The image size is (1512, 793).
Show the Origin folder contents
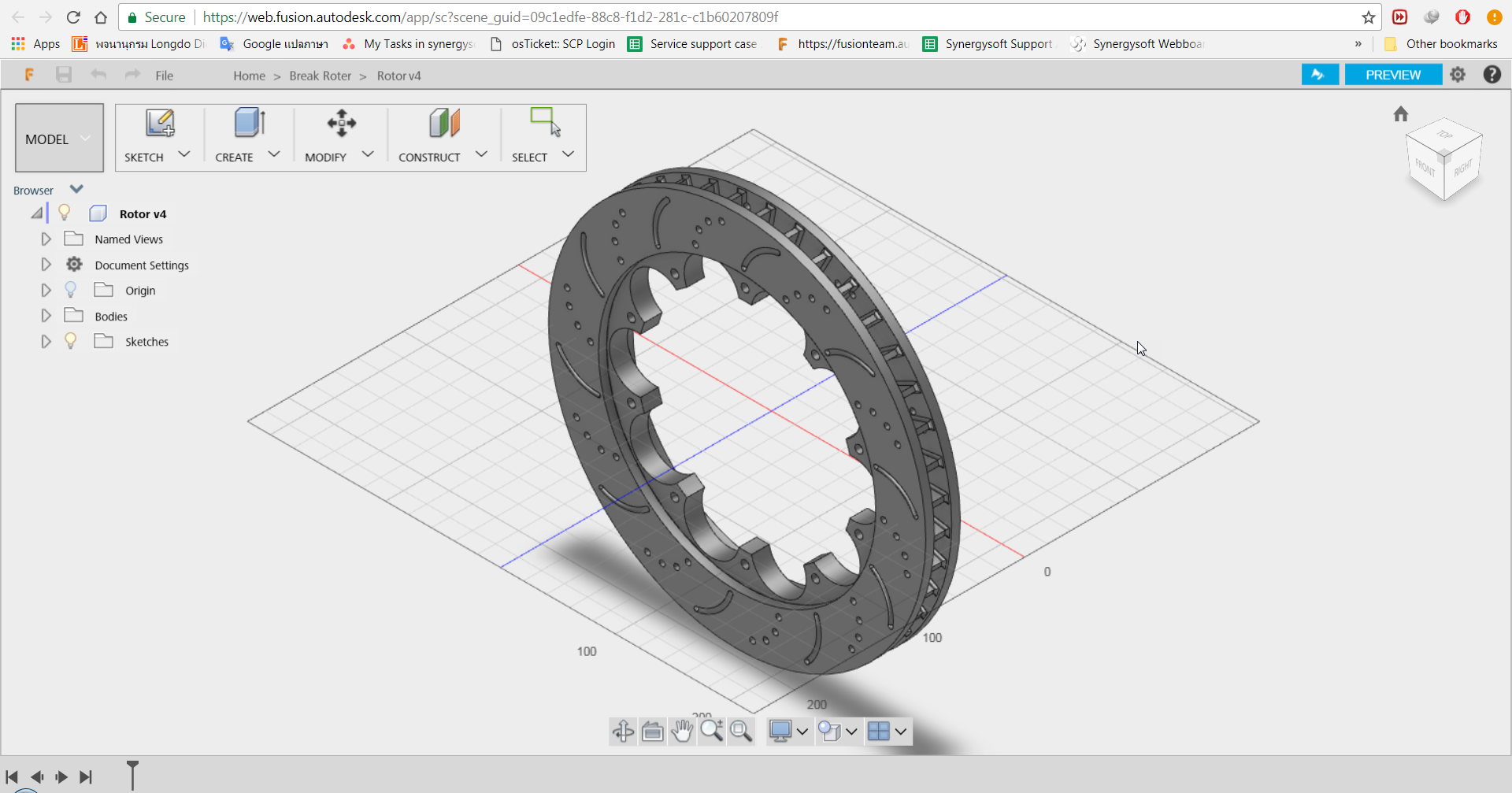point(46,290)
